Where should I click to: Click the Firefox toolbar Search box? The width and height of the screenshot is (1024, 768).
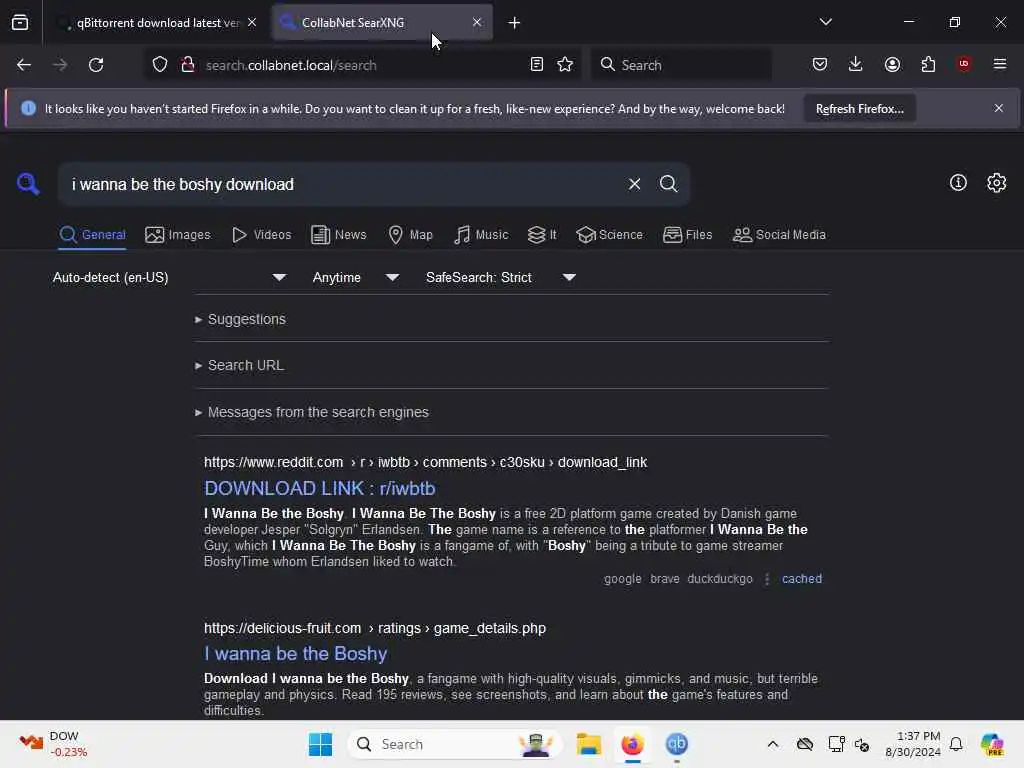[x=681, y=65]
